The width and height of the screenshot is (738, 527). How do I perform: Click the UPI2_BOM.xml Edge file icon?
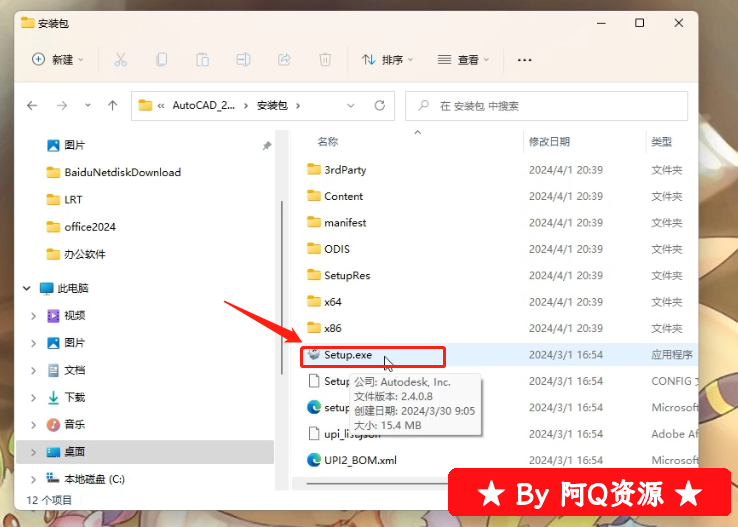point(313,460)
